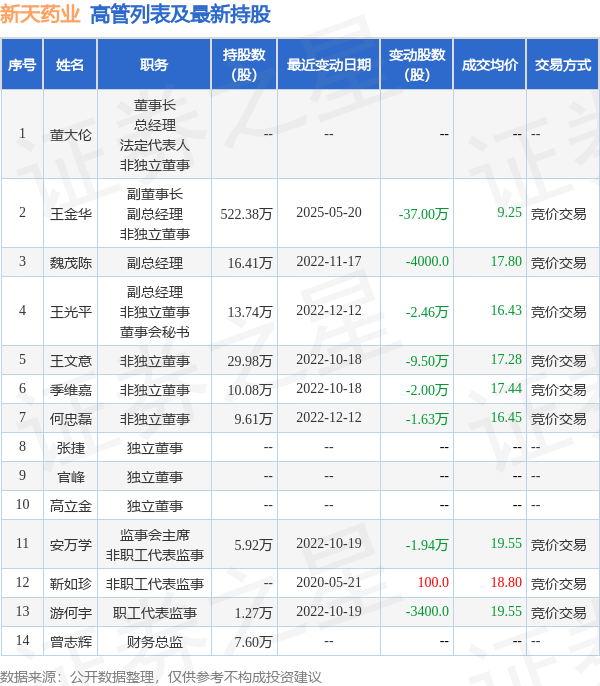Click the average price 16.43
The width and height of the screenshot is (600, 686).
tap(506, 311)
